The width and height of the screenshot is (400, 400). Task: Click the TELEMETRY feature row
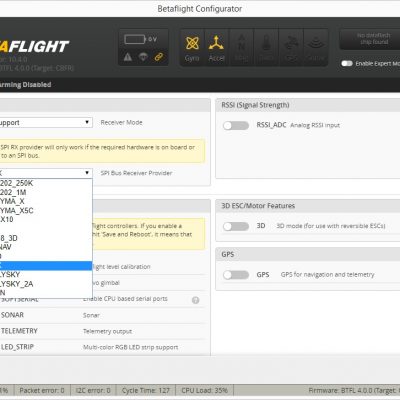pyautogui.click(x=103, y=331)
